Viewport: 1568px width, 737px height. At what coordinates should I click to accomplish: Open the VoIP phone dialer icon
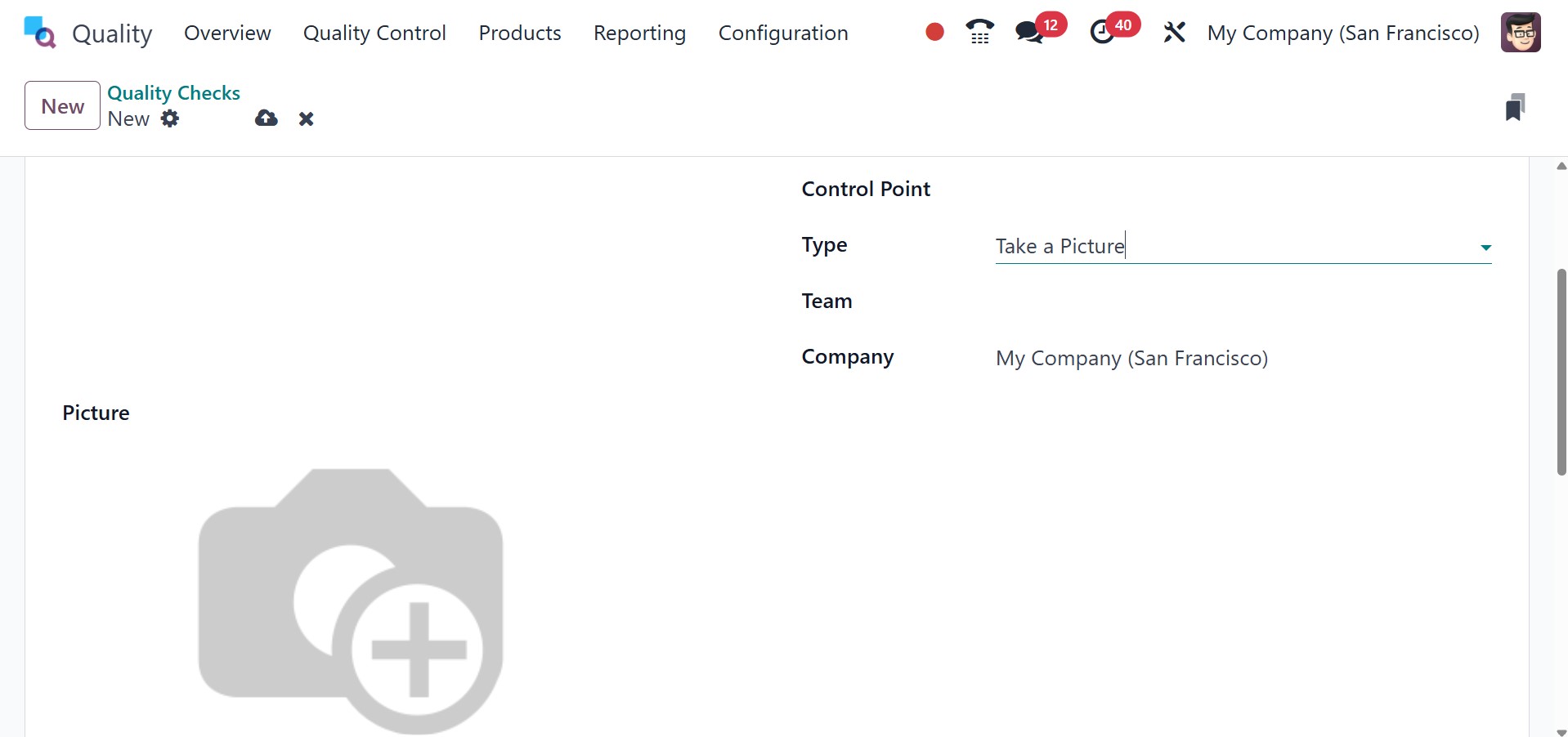979,32
